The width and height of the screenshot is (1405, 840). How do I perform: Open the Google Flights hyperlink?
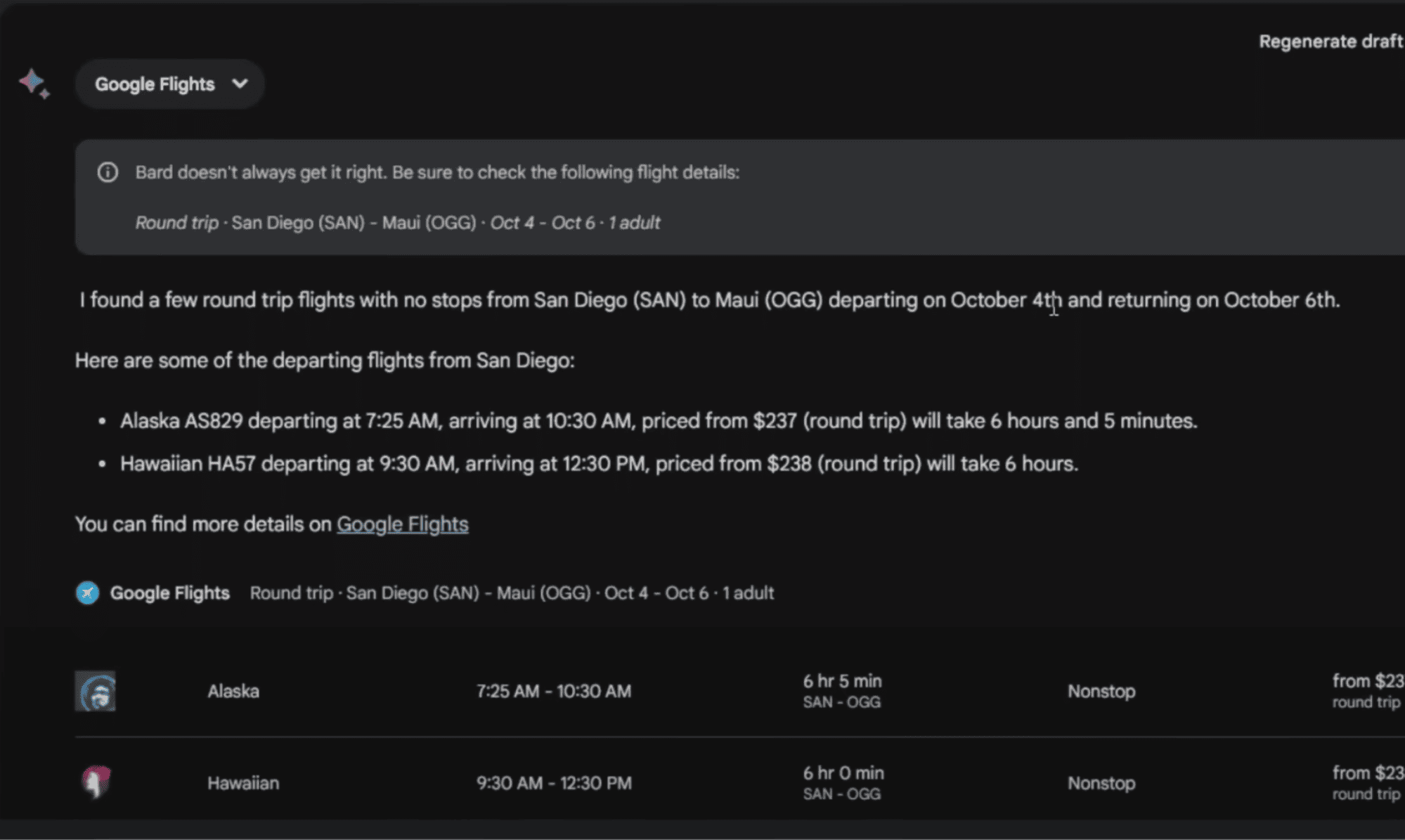coord(402,524)
